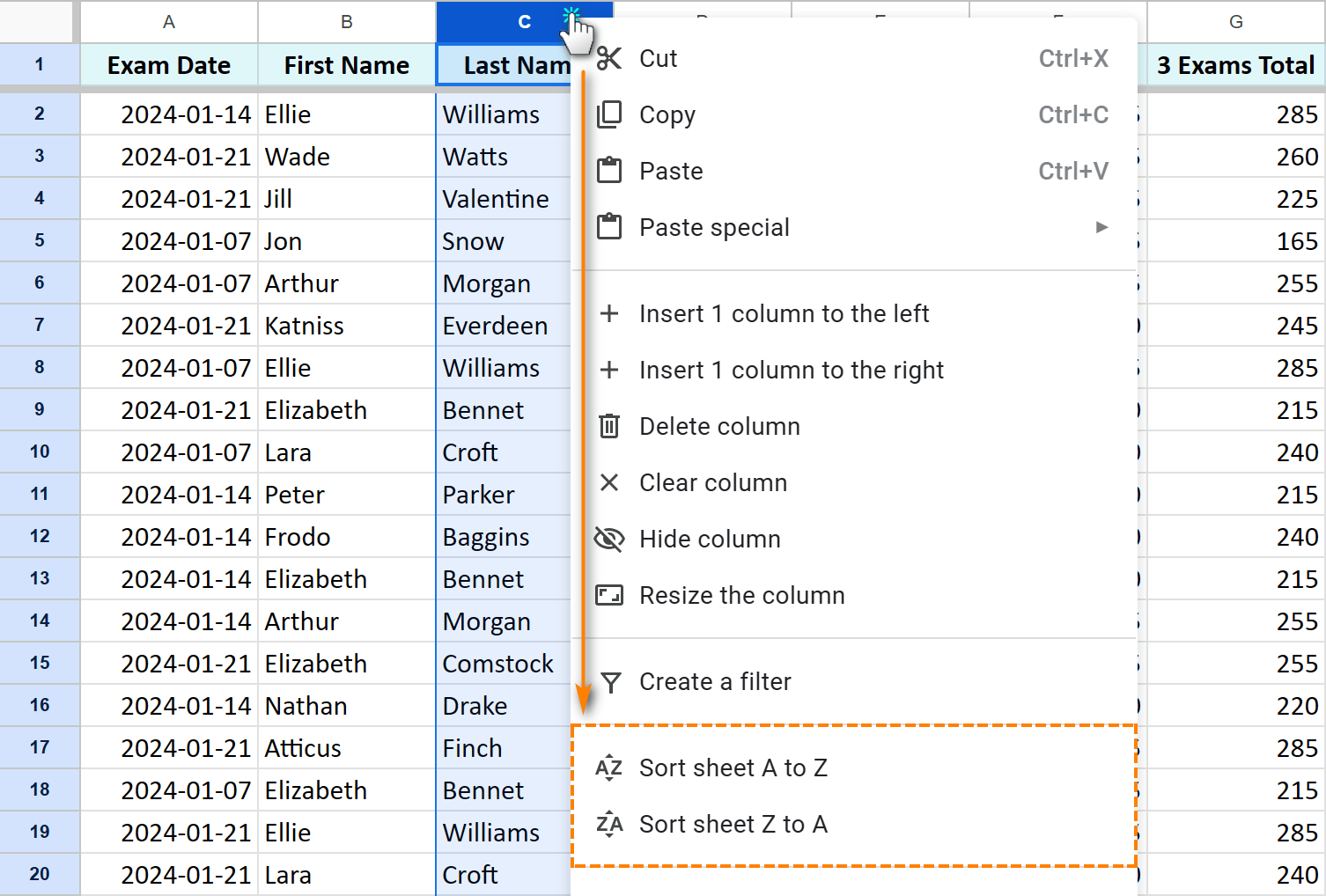Select row 17 by clicking its number
This screenshot has height=896, width=1326.
40,747
